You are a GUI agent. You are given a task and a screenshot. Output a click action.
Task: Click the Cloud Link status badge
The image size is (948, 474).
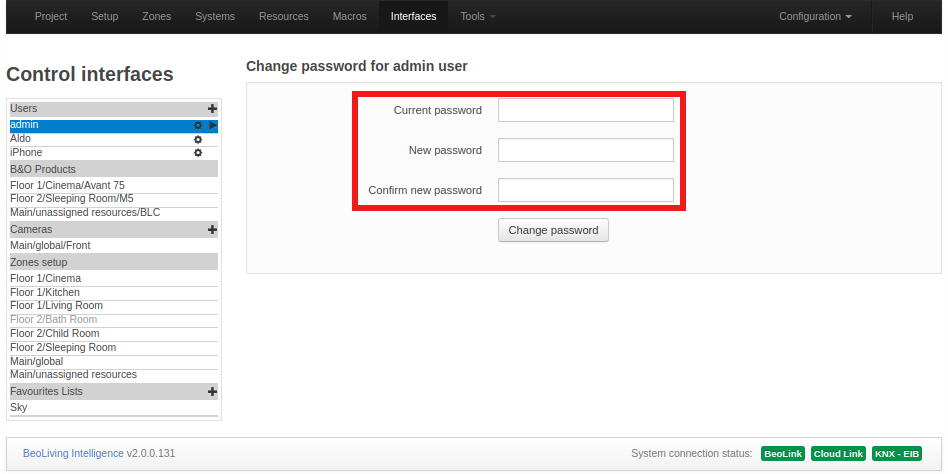838,453
